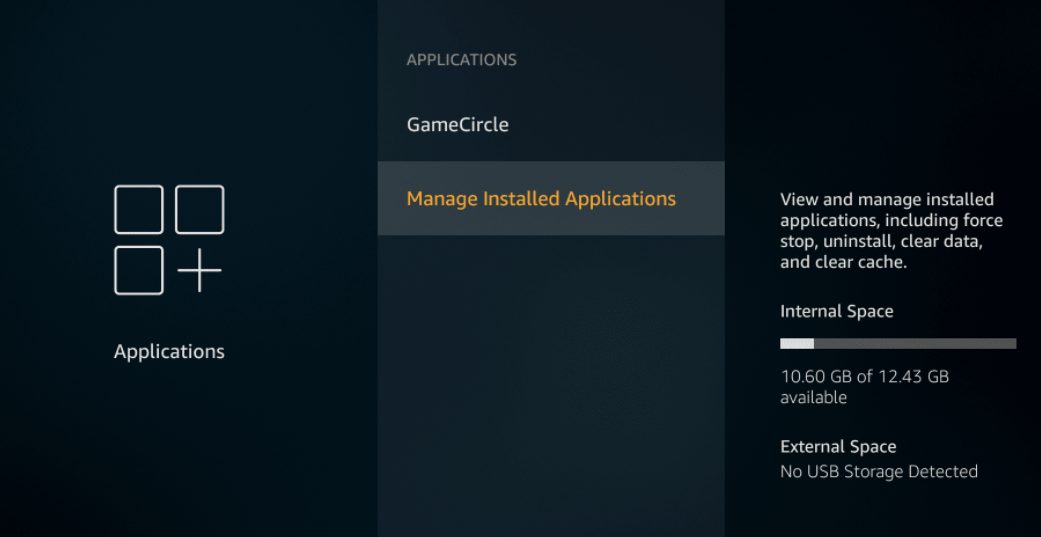Click the "No USB Storage Detected" text

[879, 472]
